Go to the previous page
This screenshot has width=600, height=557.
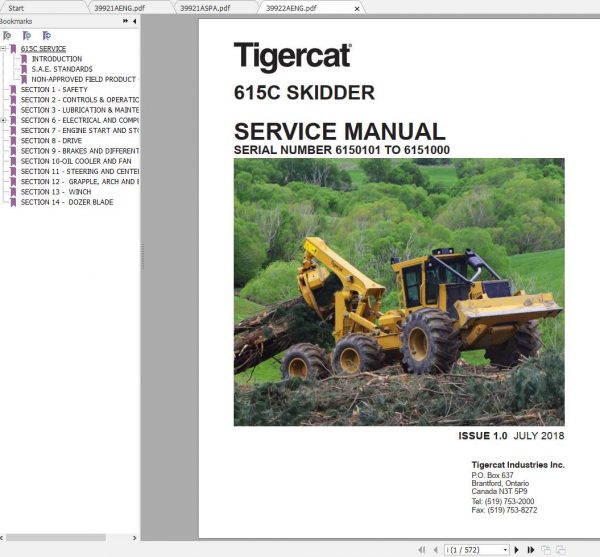tap(435, 550)
